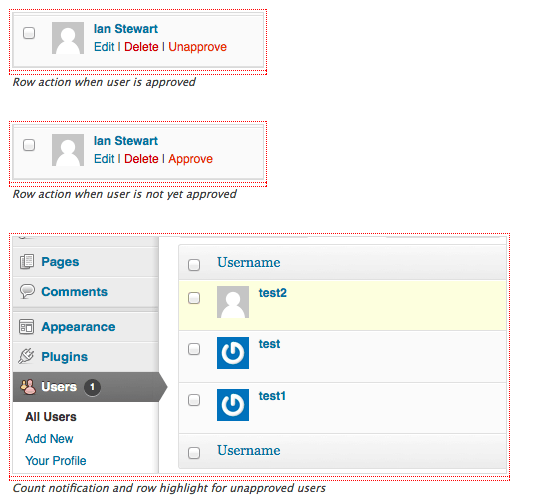Sort by top Username column header
Image resolution: width=537 pixels, height=499 pixels.
(249, 263)
